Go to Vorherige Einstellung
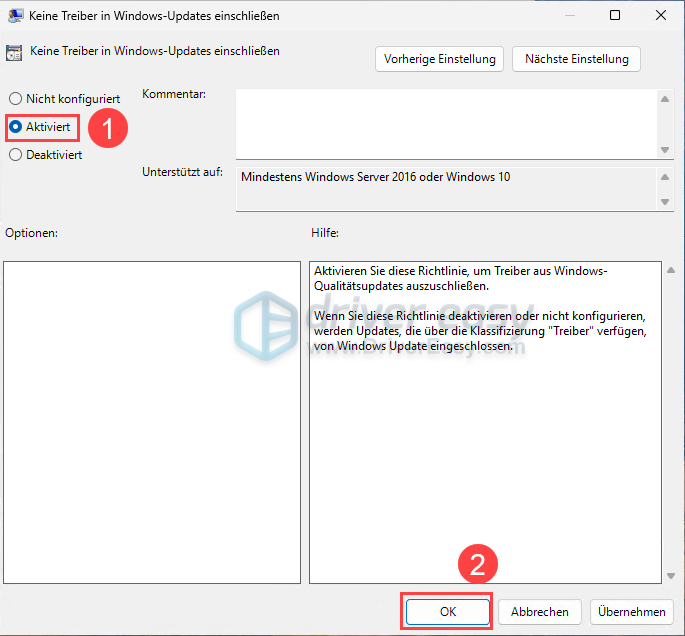Screen dimensions: 685x636 [x=439, y=59]
